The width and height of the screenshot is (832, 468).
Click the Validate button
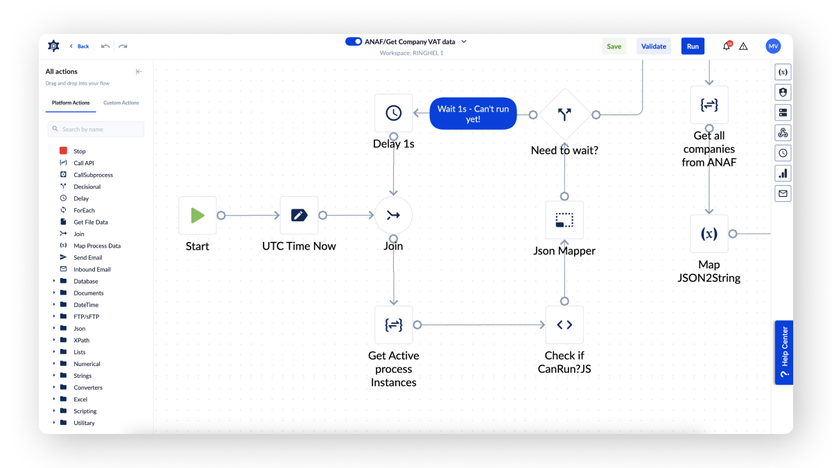653,46
